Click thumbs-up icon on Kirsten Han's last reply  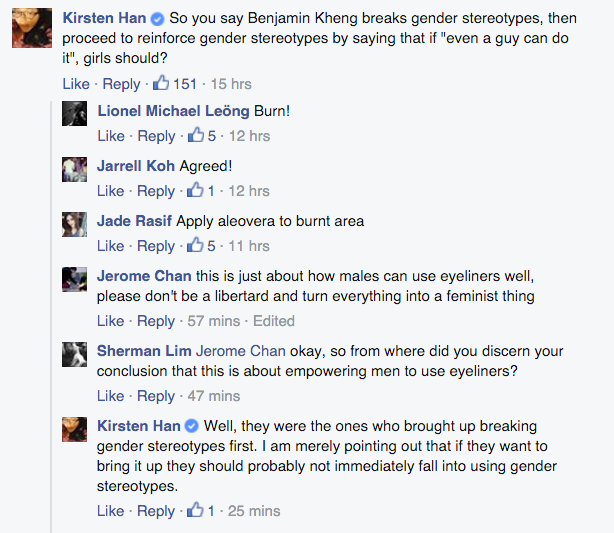point(195,511)
